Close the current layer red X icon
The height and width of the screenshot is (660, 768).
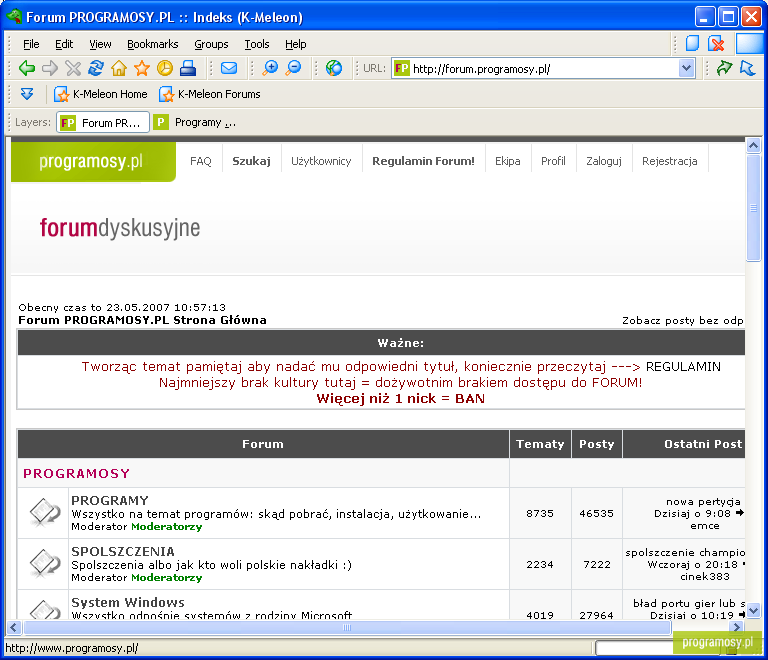pyautogui.click(x=716, y=44)
